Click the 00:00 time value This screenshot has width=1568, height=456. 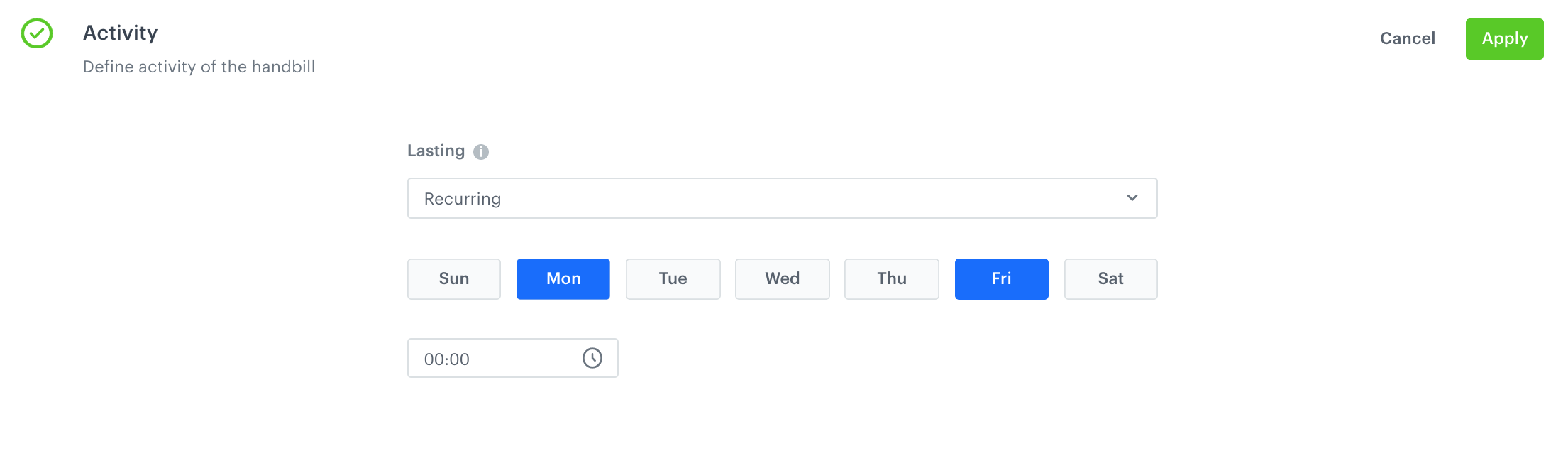click(x=447, y=359)
